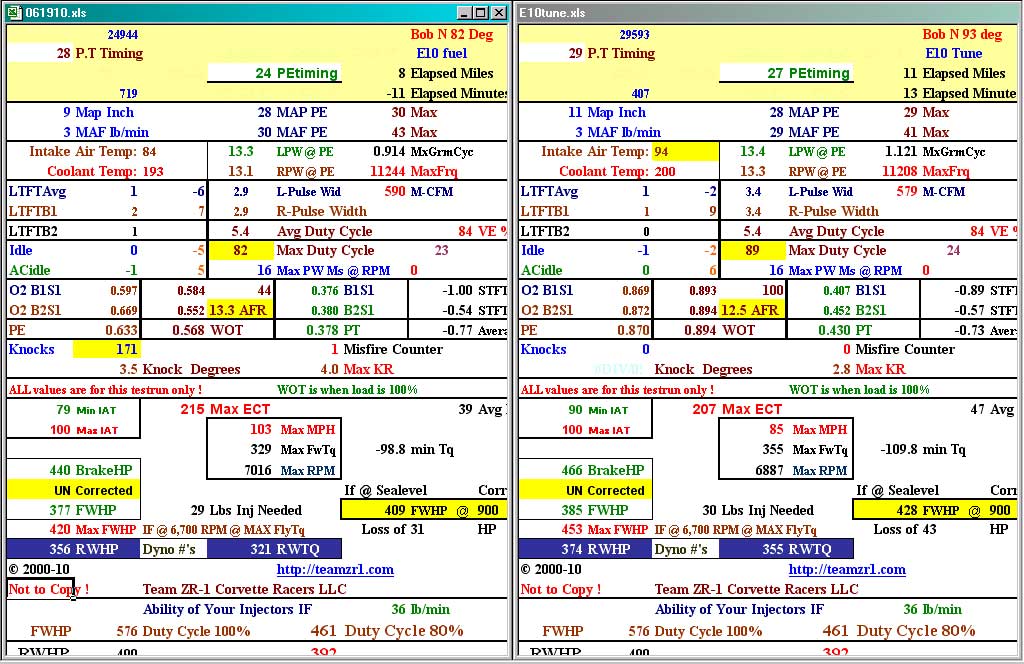Close the 061910.xls workbook window
This screenshot has width=1024, height=664.
[x=499, y=13]
